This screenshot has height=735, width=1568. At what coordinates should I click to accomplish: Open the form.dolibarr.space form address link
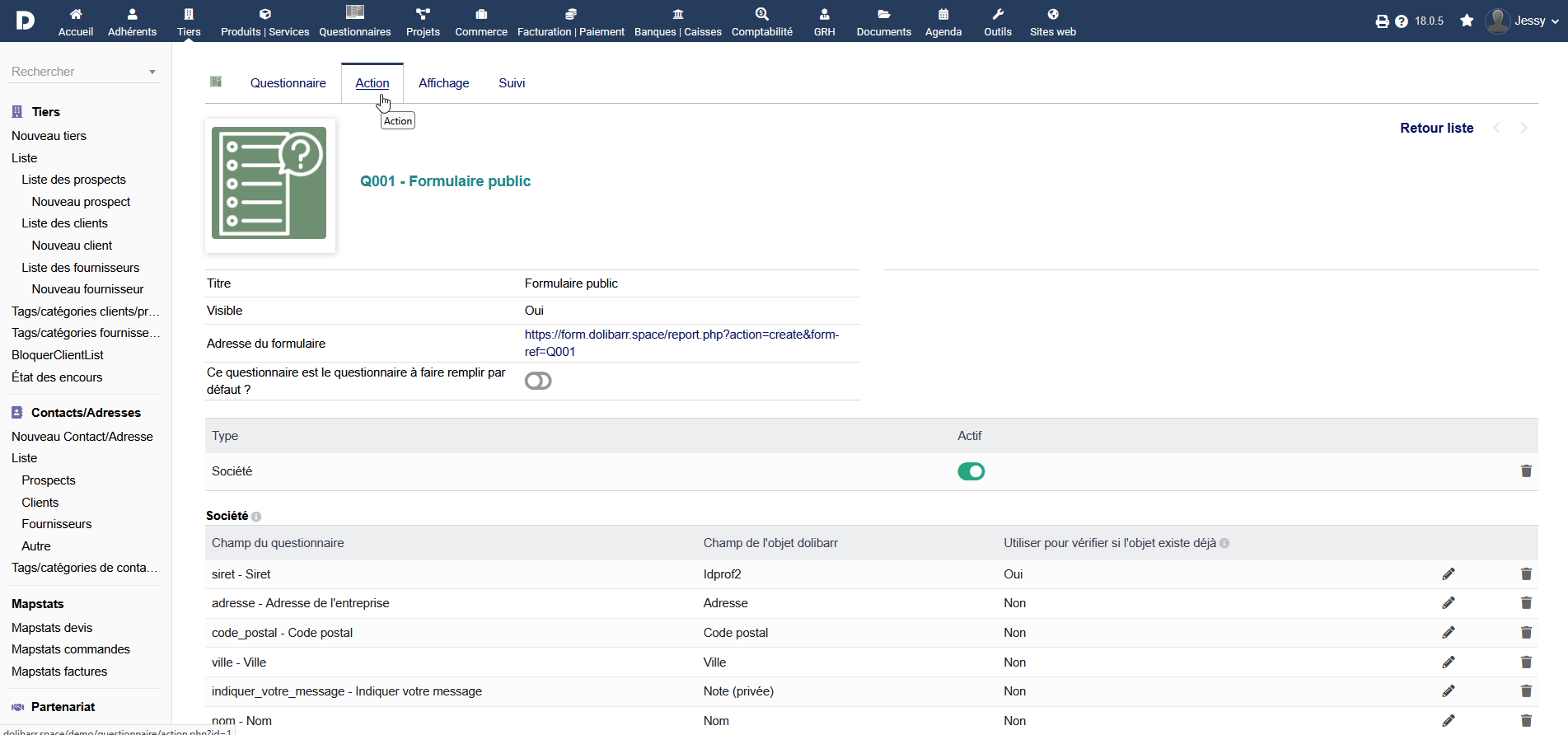click(x=681, y=343)
